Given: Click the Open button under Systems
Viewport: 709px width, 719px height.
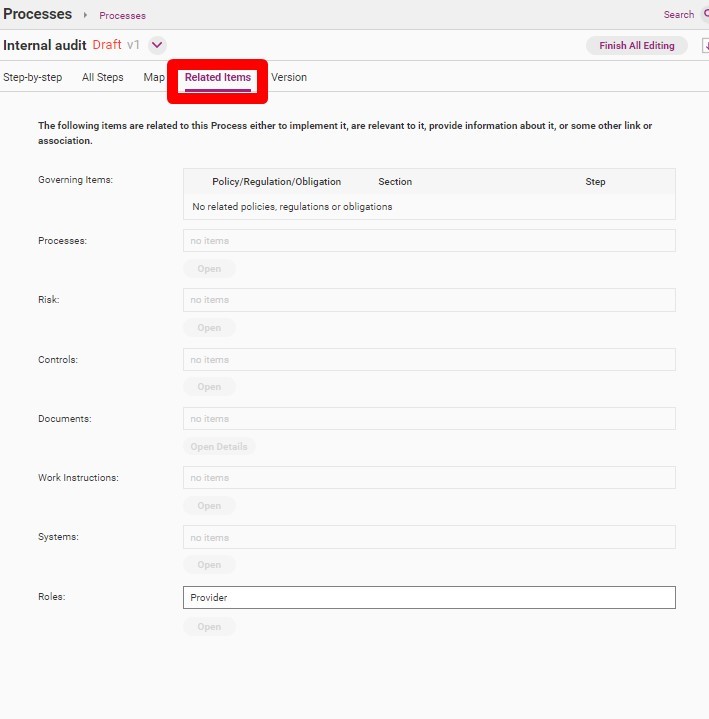Looking at the screenshot, I should pos(209,565).
